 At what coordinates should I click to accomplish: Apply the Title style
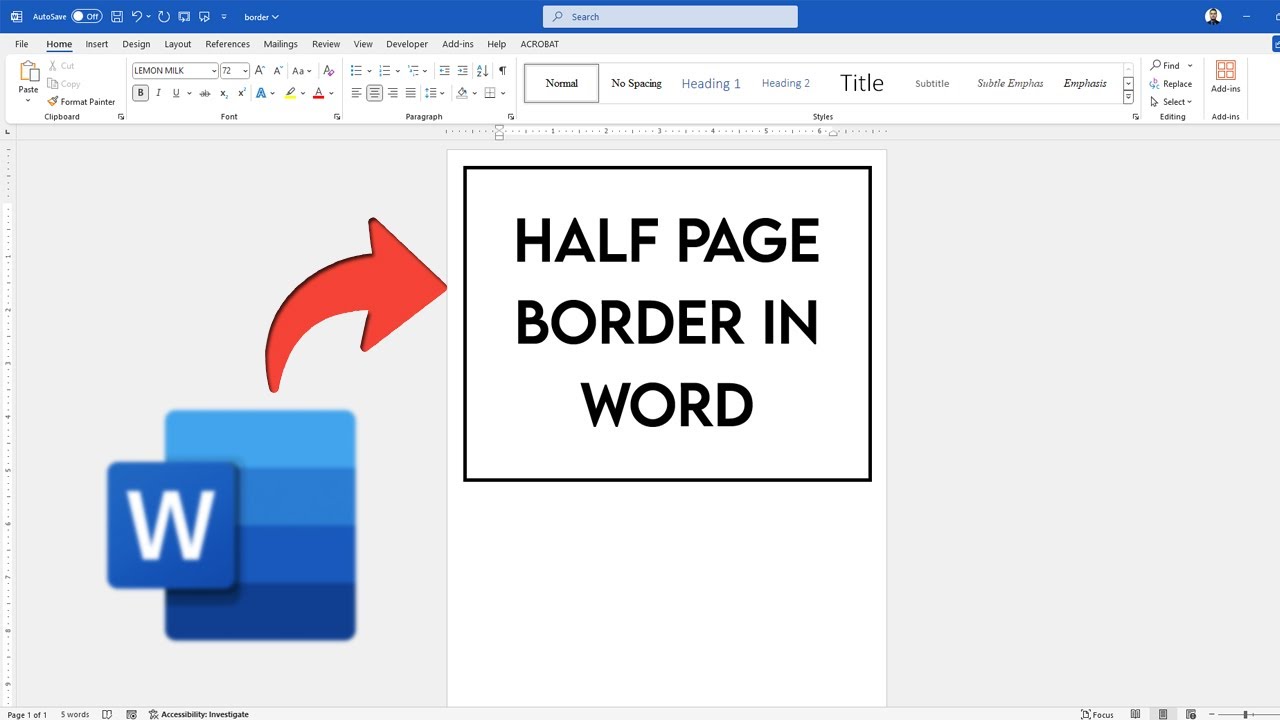(862, 83)
